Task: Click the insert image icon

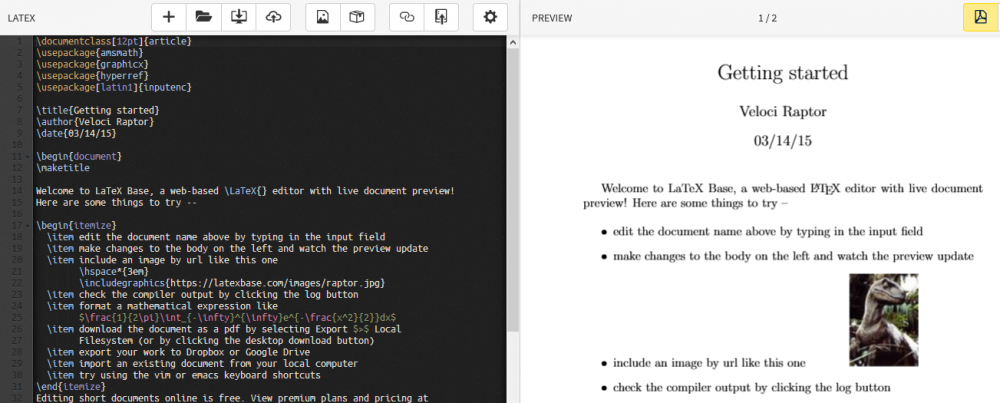Action: (322, 17)
